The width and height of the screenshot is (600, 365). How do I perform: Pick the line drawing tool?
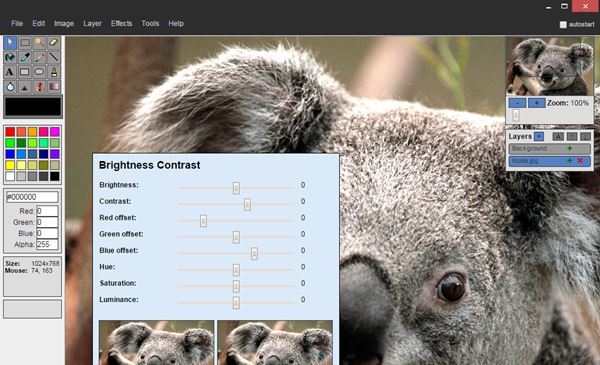[54, 57]
